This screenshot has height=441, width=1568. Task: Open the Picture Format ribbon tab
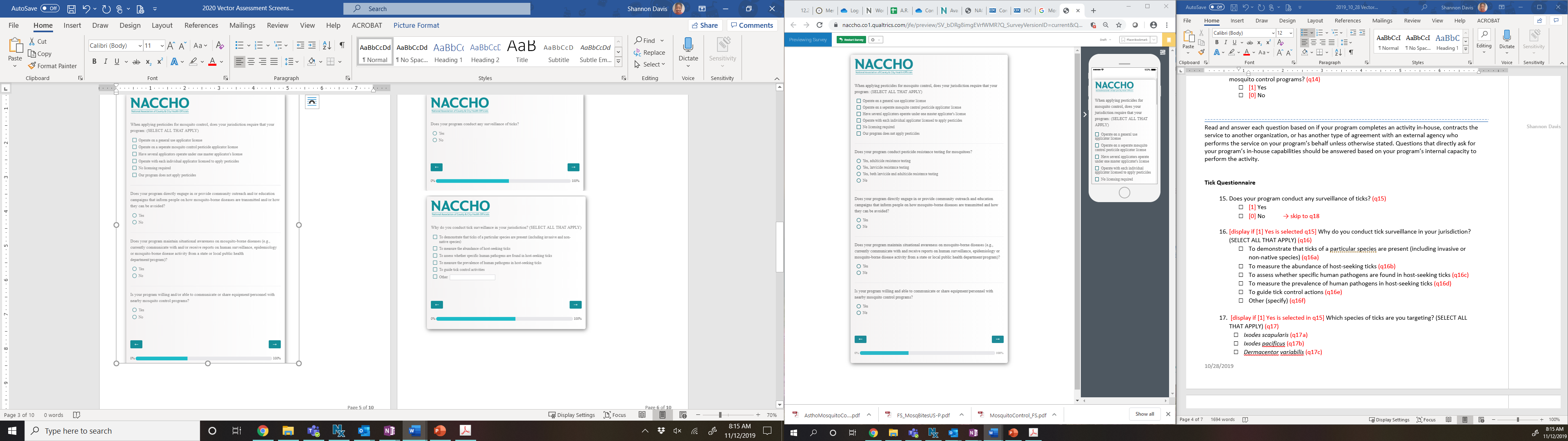click(416, 26)
